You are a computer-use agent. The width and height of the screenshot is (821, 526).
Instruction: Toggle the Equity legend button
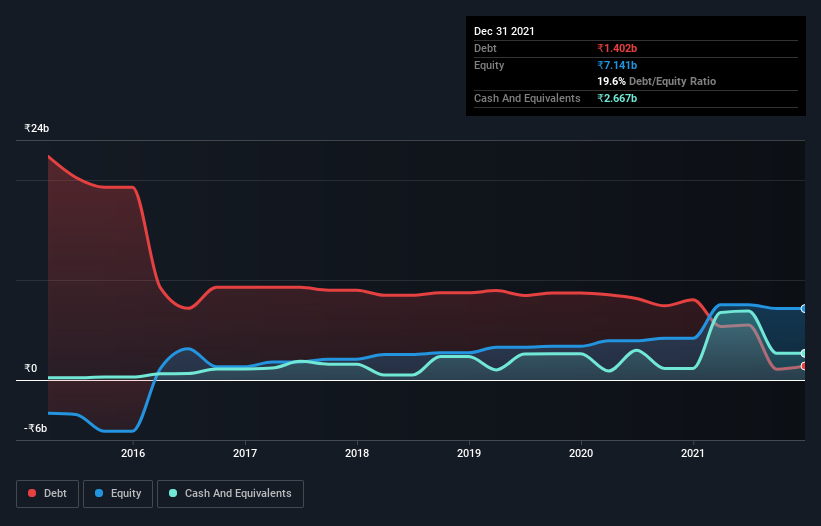pyautogui.click(x=118, y=494)
